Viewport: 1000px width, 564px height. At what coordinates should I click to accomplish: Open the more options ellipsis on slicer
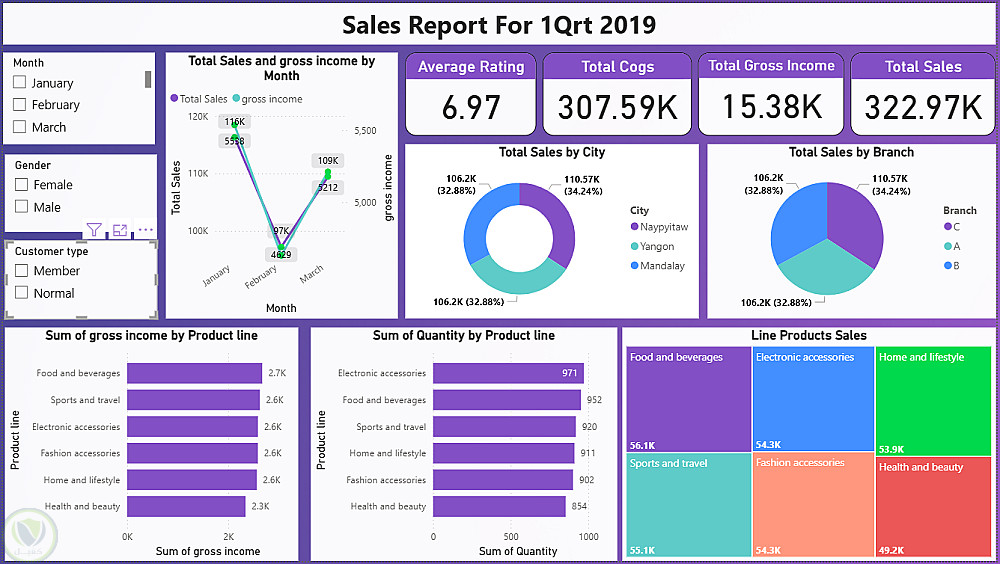coord(145,230)
